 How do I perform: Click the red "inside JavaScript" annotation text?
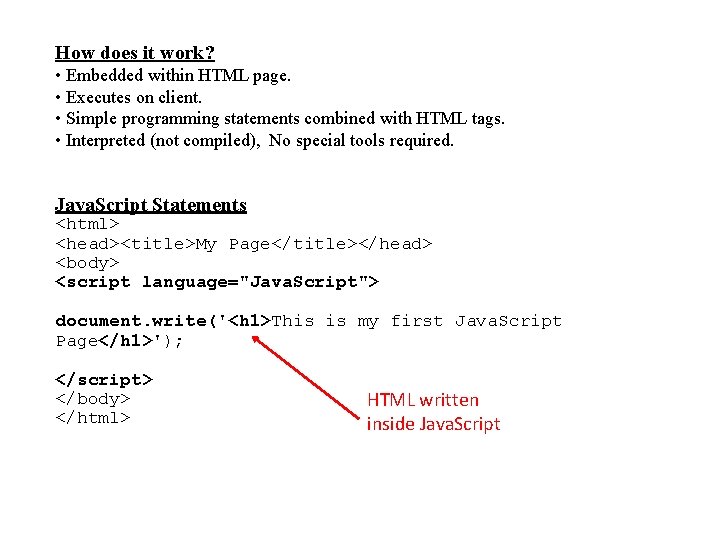433,424
